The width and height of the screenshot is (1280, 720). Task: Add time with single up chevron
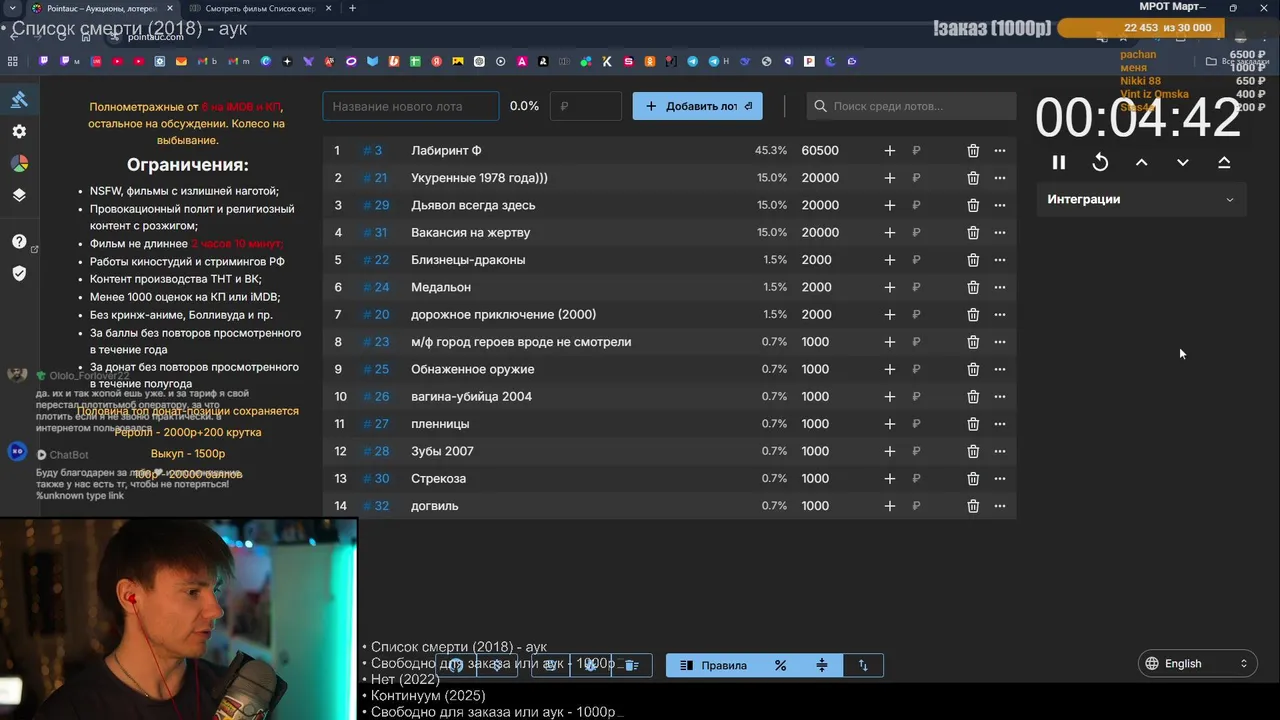(x=1141, y=162)
